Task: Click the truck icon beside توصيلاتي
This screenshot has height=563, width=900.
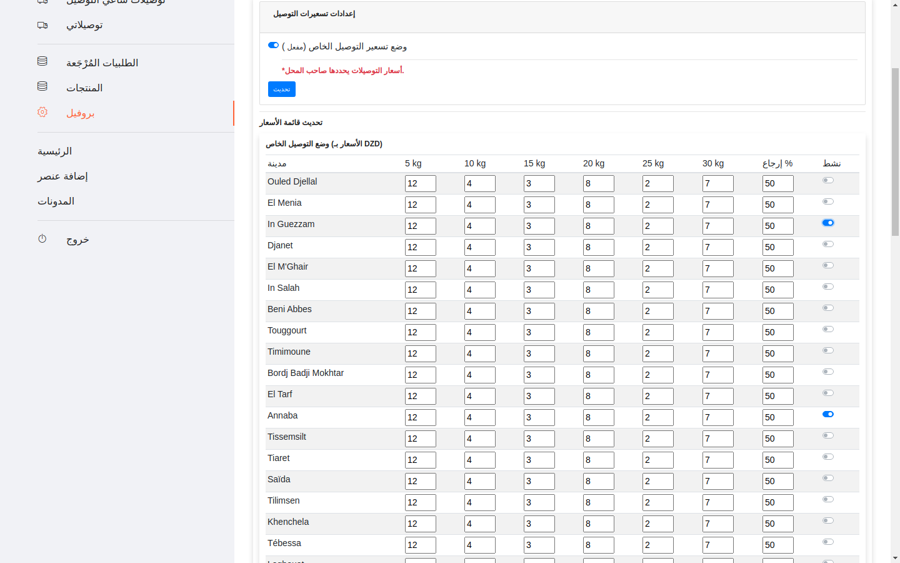Action: click(x=42, y=25)
